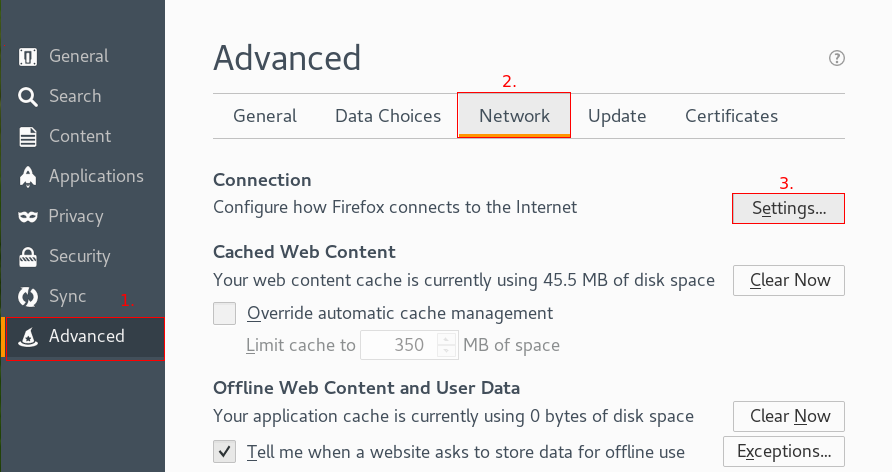Increase cache limit with stepper up arrow
892x472 pixels.
(445, 339)
